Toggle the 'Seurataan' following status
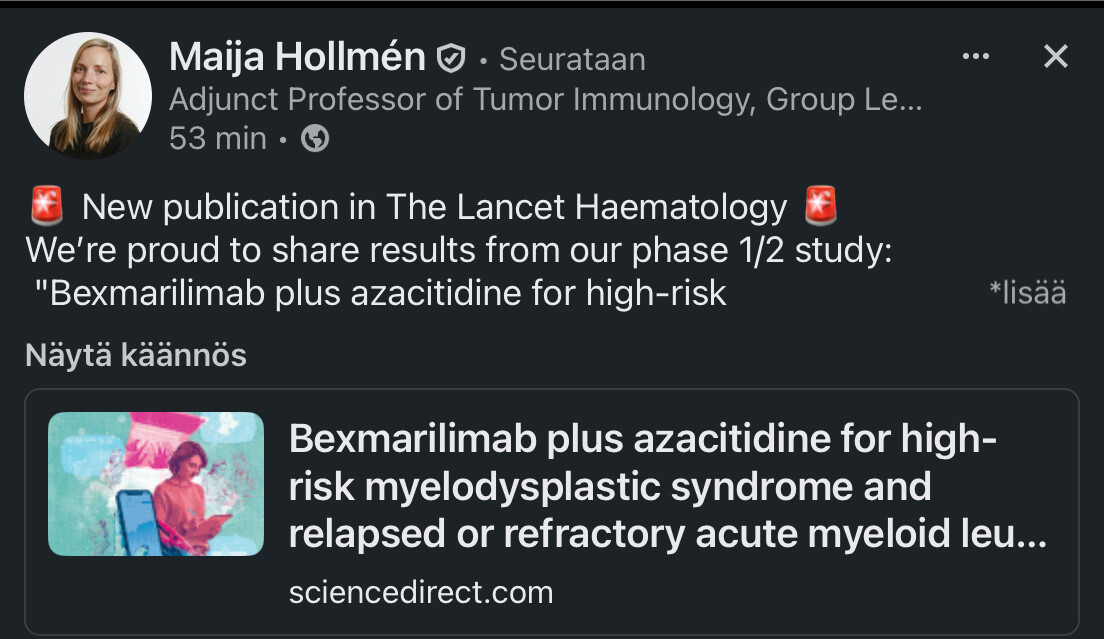 (x=572, y=59)
